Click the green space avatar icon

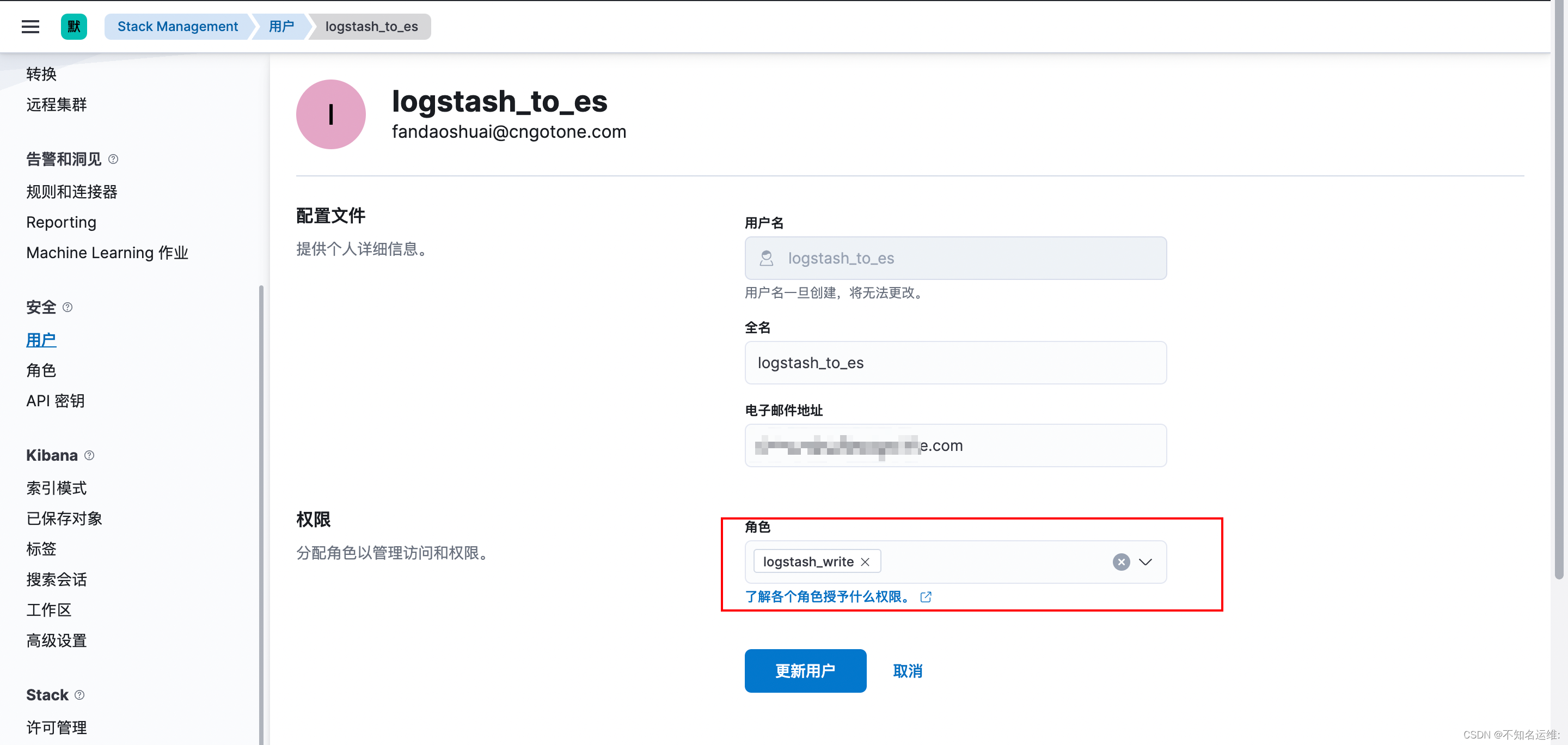click(73, 26)
